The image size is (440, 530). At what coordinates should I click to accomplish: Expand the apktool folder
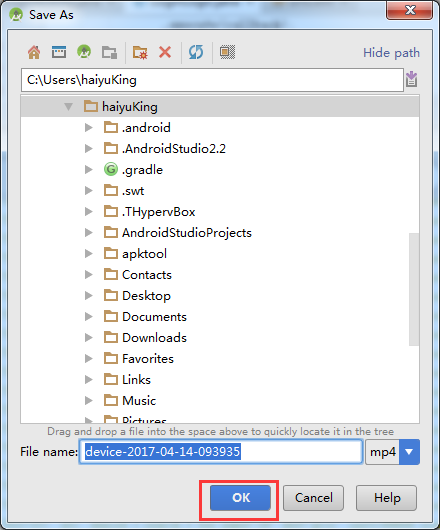click(89, 254)
